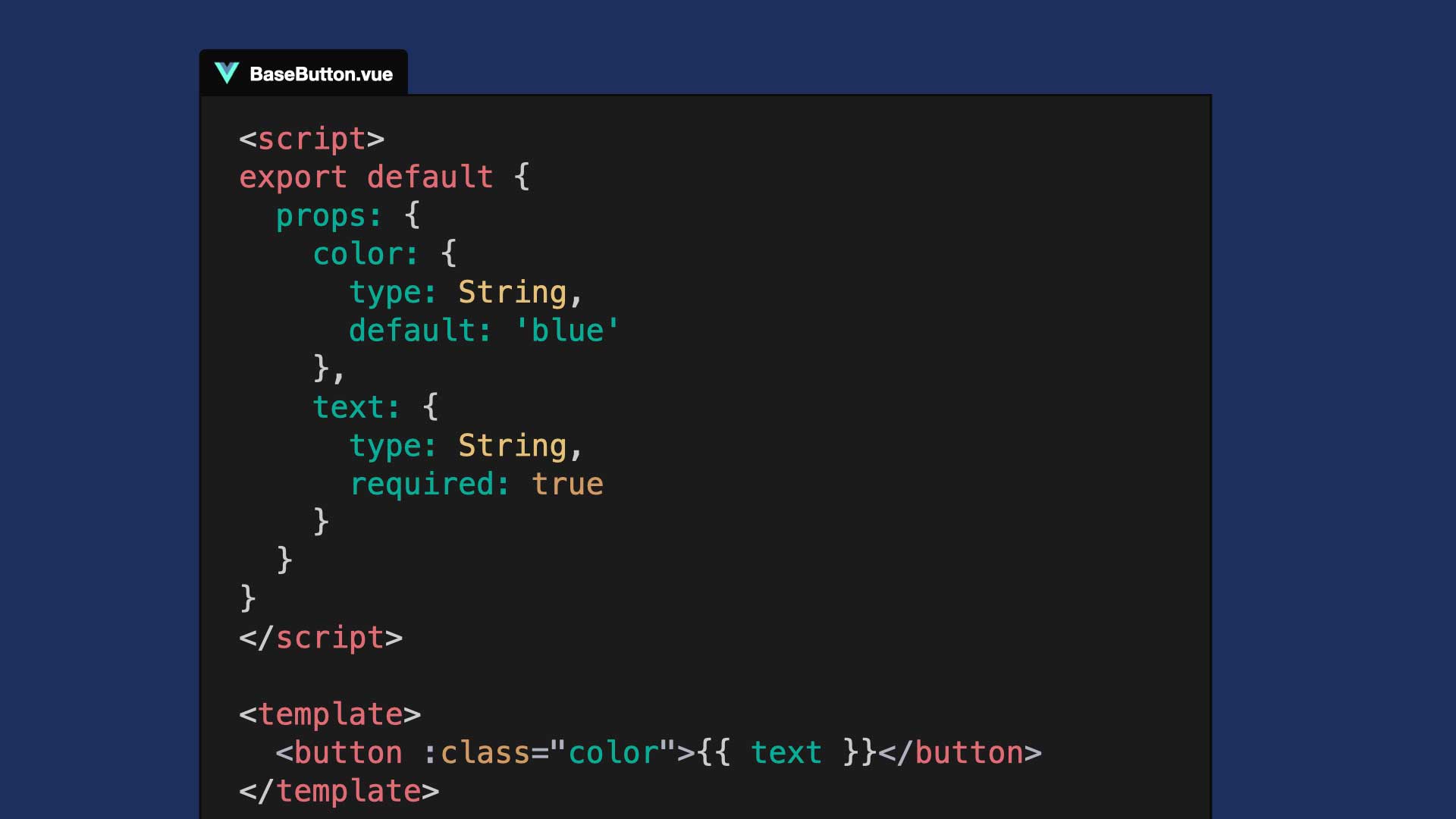Click the 'required: true' line

[476, 484]
